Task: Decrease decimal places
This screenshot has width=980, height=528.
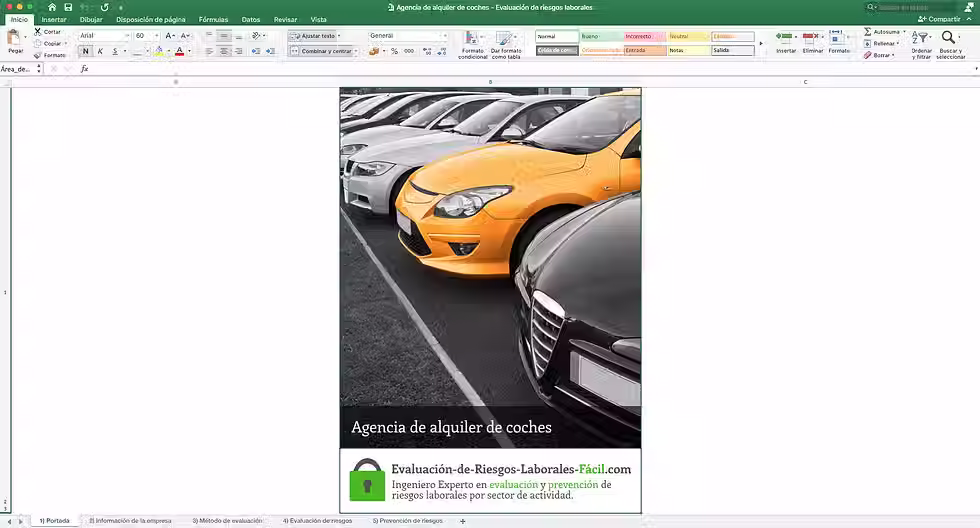Action: click(x=441, y=51)
